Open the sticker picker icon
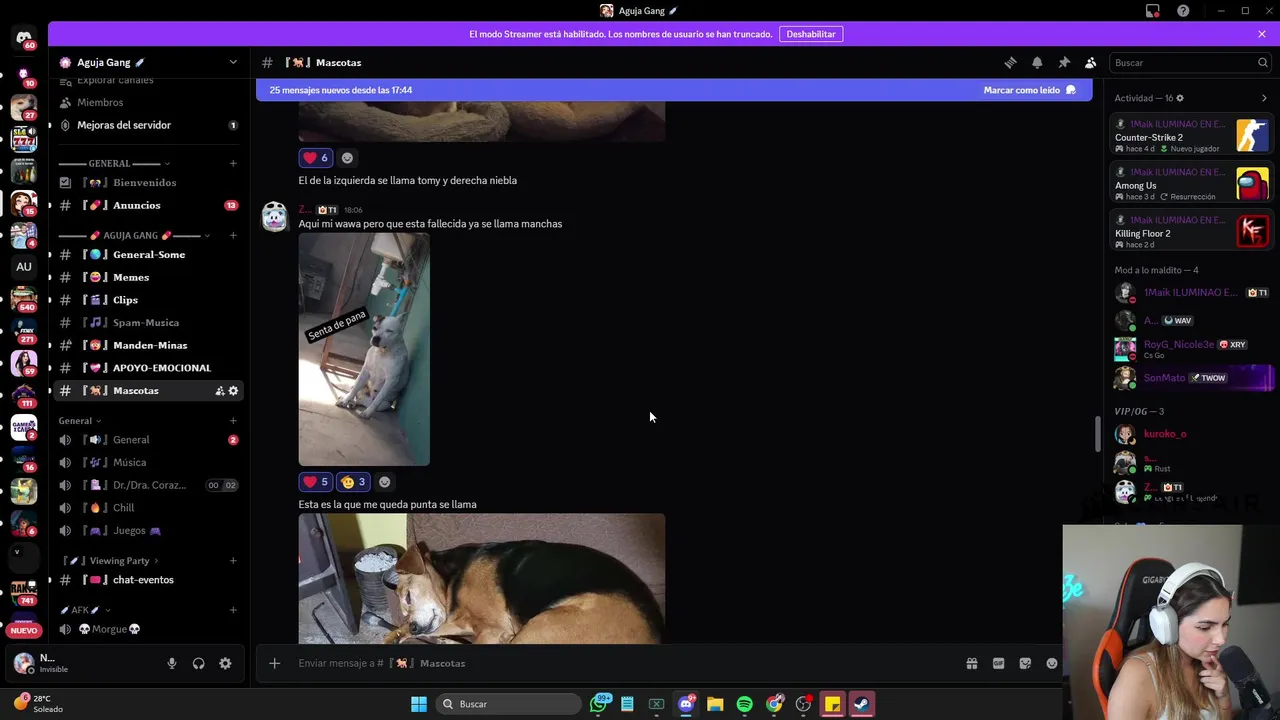This screenshot has height=720, width=1280. (1025, 663)
